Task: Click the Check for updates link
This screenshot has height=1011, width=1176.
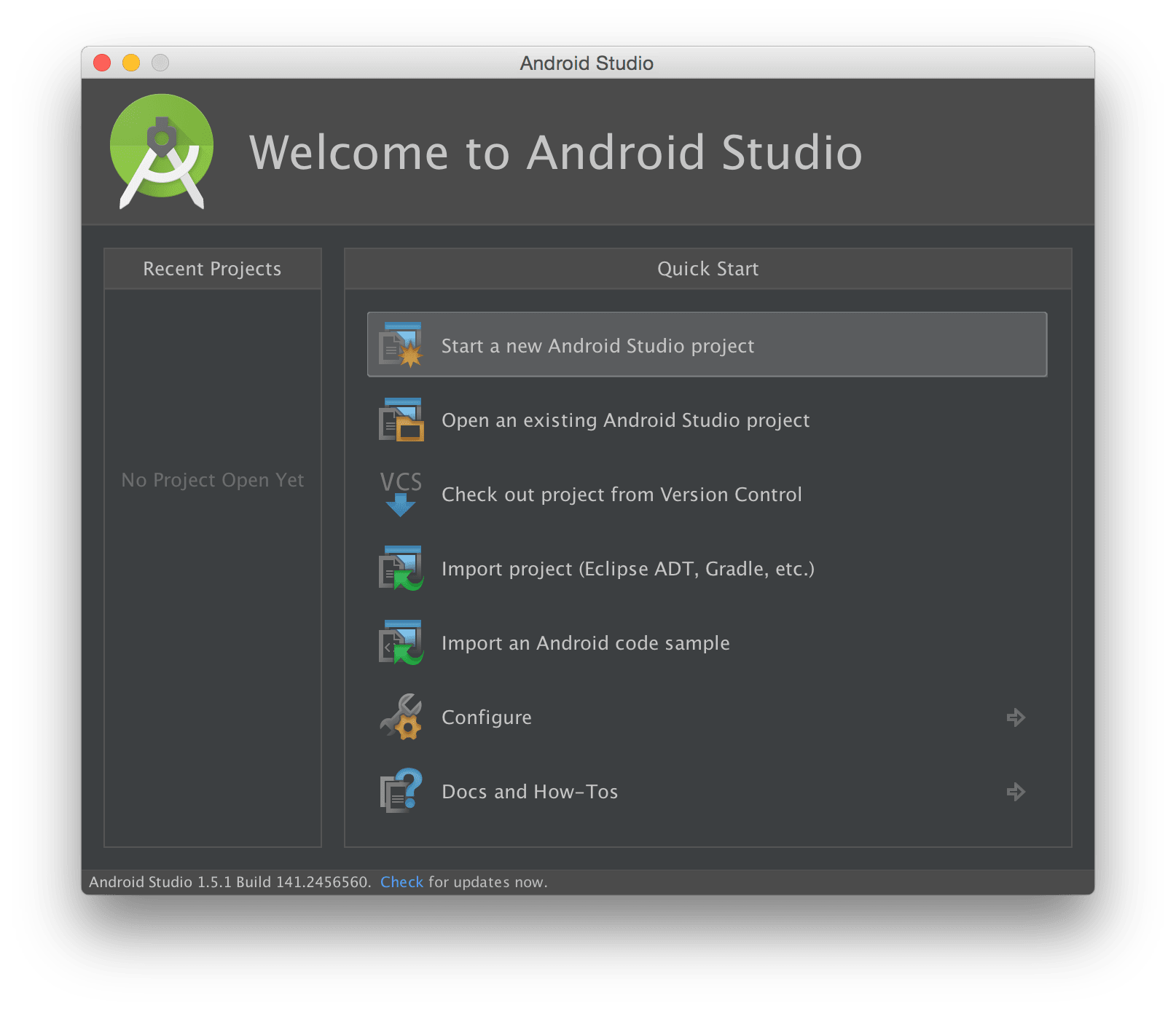Action: click(x=401, y=882)
